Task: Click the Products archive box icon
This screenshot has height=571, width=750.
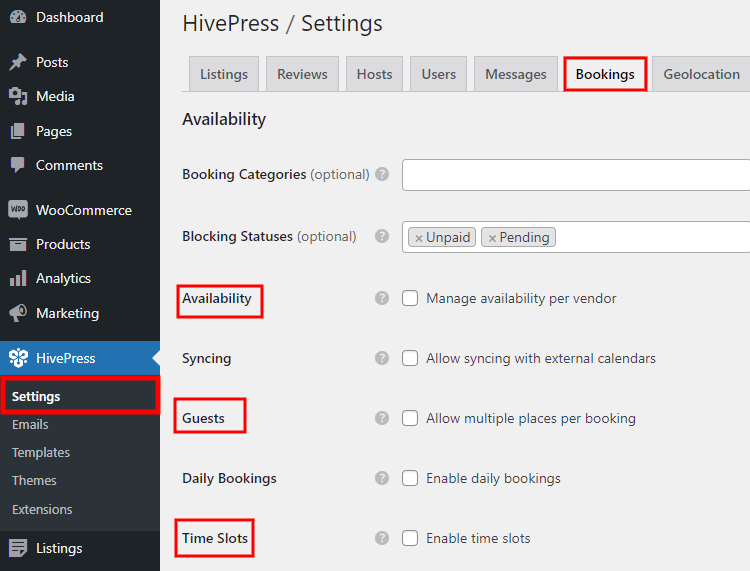Action: [x=18, y=244]
